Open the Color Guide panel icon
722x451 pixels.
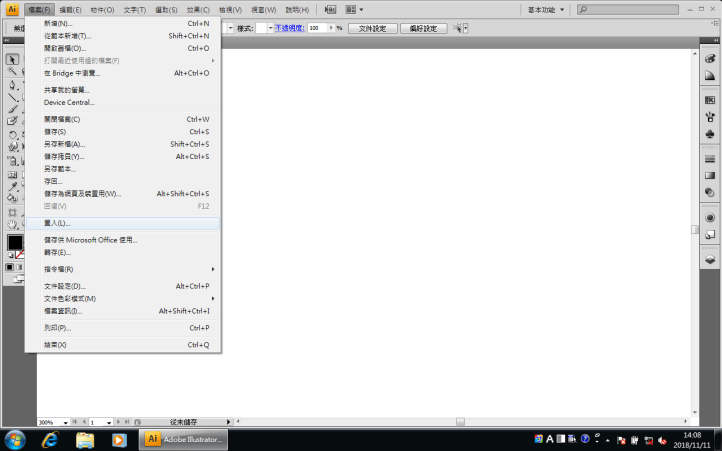click(710, 77)
